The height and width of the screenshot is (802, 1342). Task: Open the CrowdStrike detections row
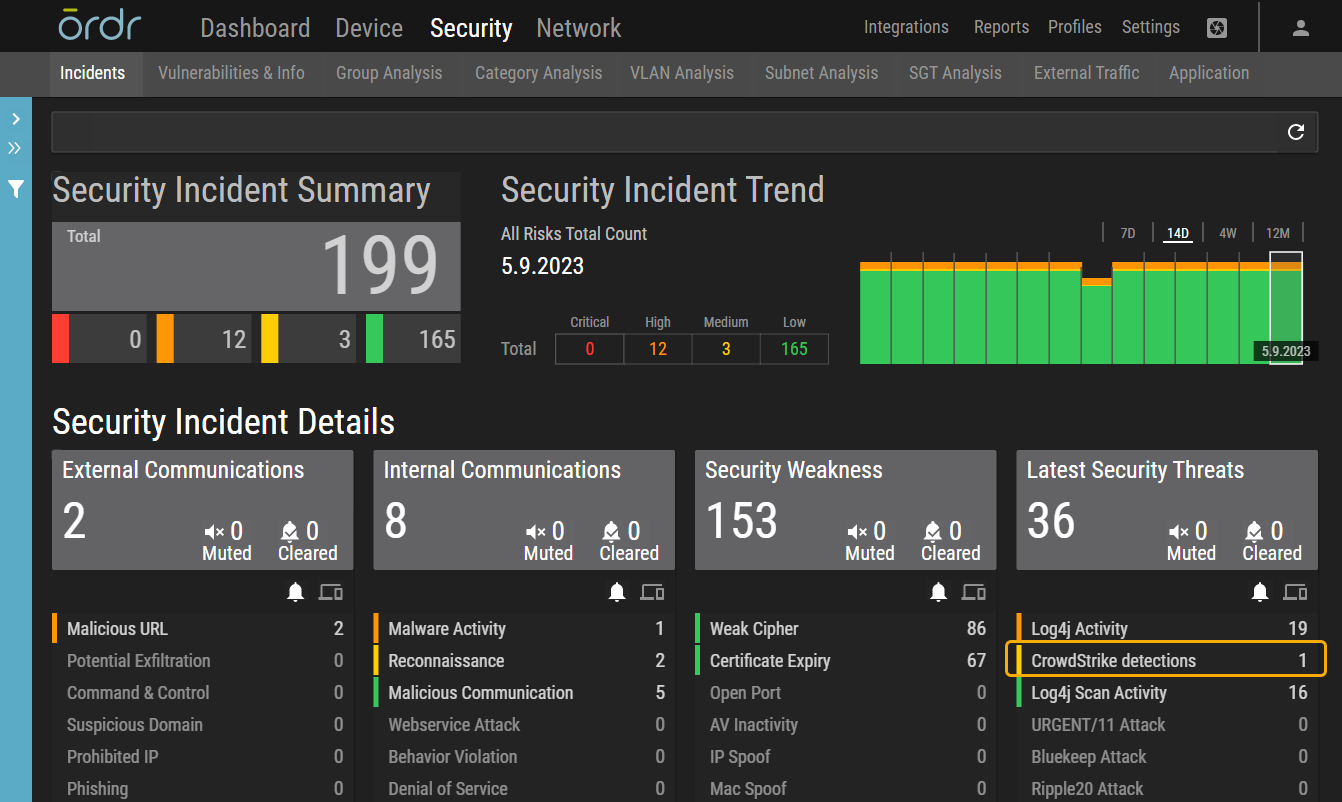coord(1165,660)
